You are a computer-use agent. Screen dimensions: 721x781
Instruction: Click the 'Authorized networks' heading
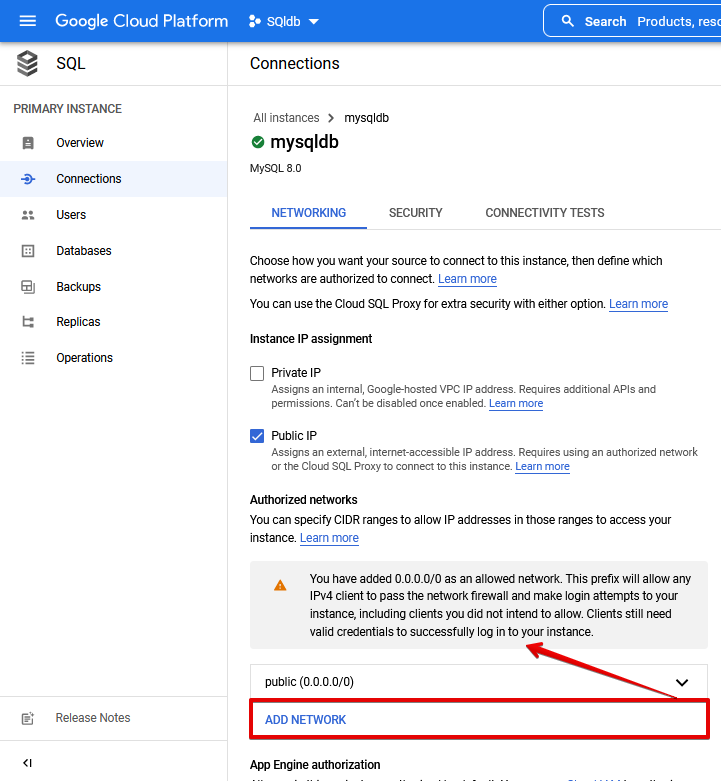click(304, 500)
